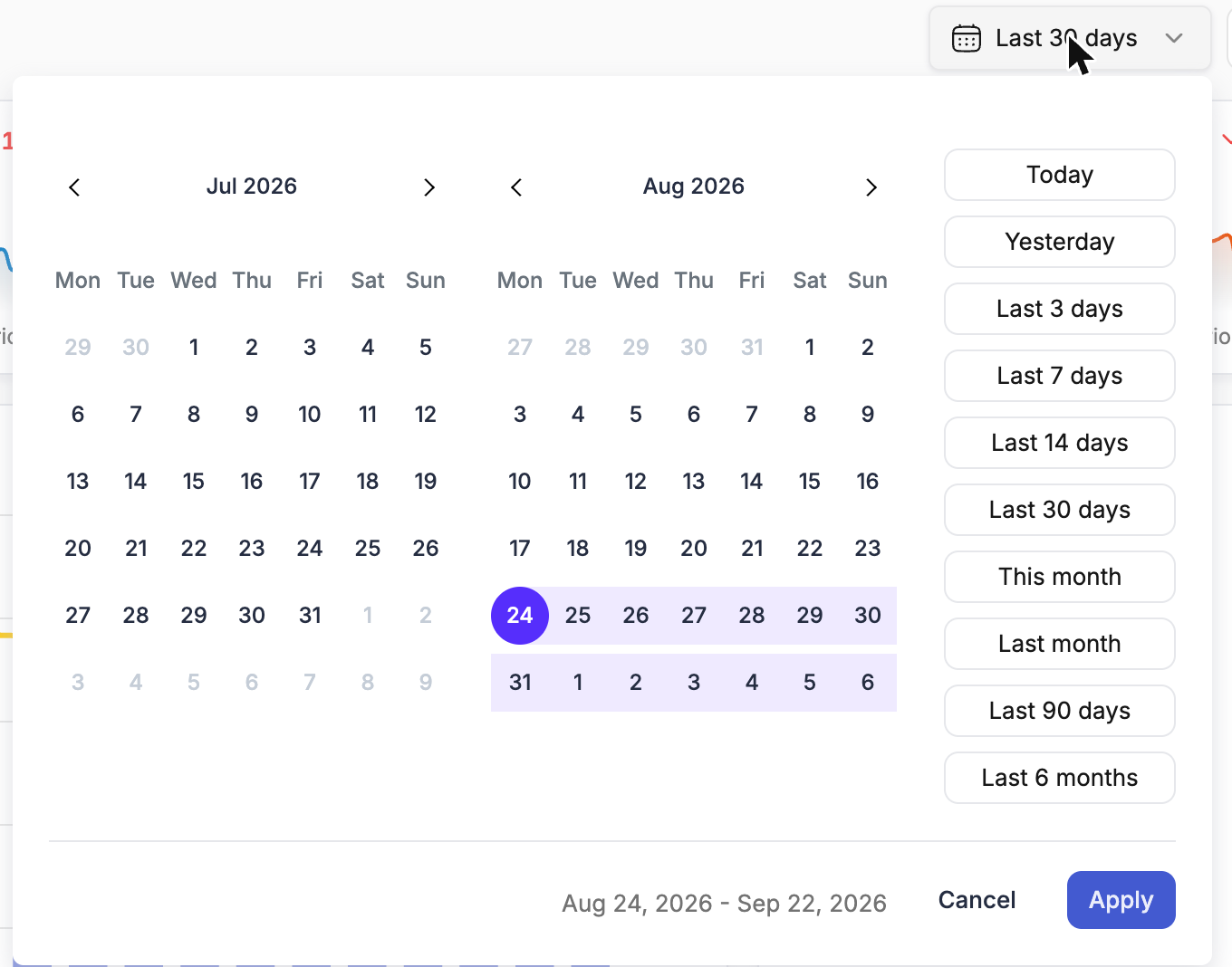The image size is (1232, 967).
Task: Click the Jul 2026 month title
Action: [252, 186]
